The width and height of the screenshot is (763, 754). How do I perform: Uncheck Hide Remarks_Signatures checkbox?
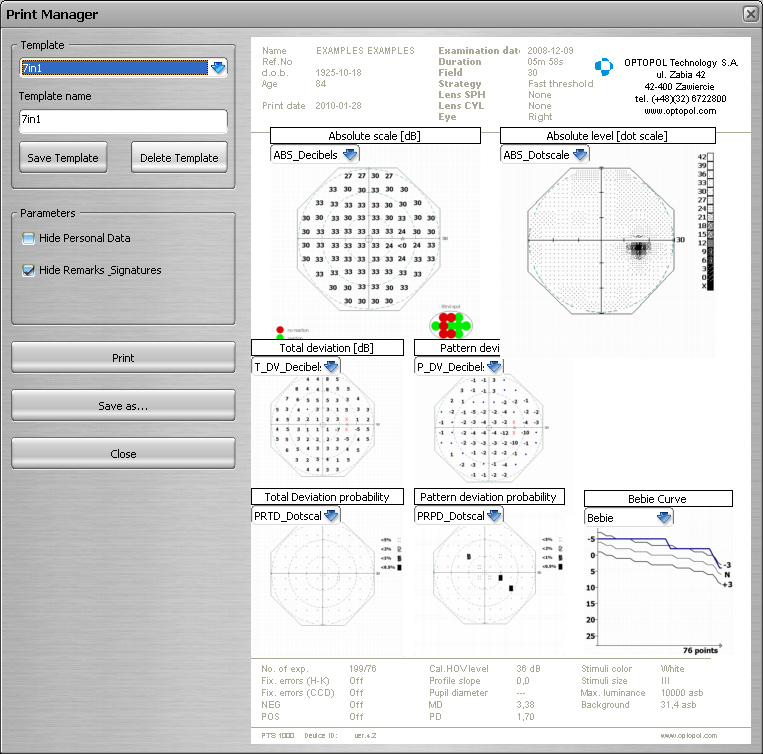29,270
